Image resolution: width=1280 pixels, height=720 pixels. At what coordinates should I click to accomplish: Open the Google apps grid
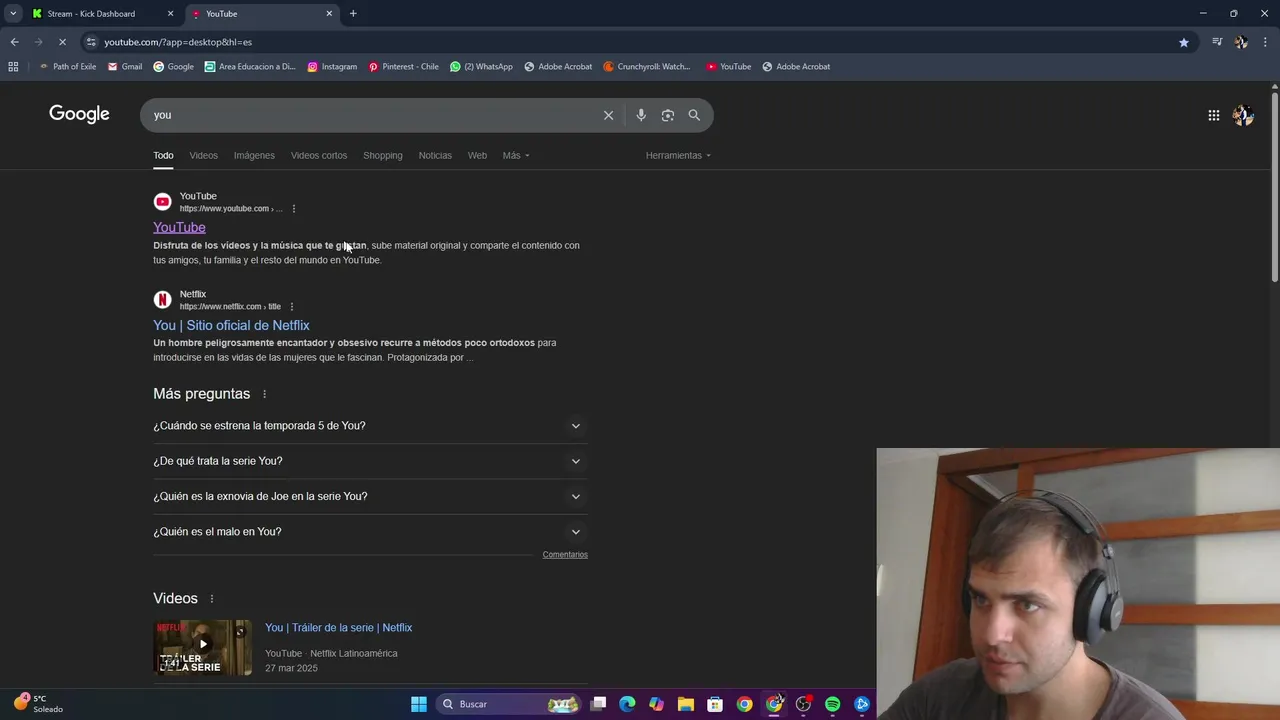tap(1213, 115)
